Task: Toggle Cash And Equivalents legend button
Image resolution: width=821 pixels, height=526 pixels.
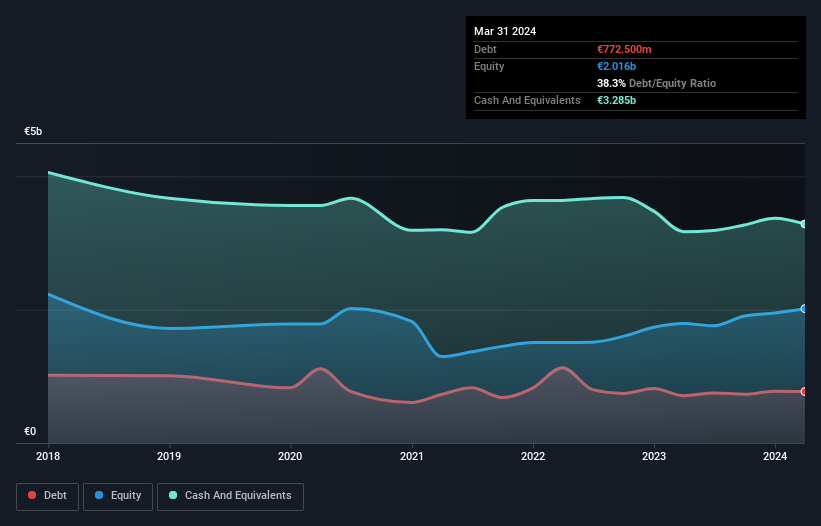Action: click(x=230, y=496)
